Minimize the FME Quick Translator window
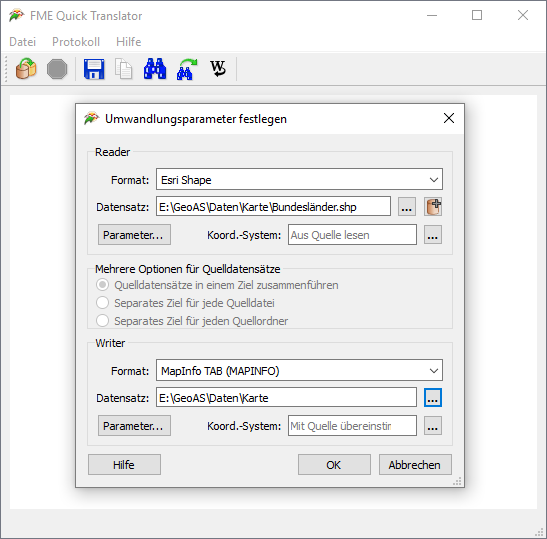Viewport: 547px width, 539px height. tap(432, 15)
